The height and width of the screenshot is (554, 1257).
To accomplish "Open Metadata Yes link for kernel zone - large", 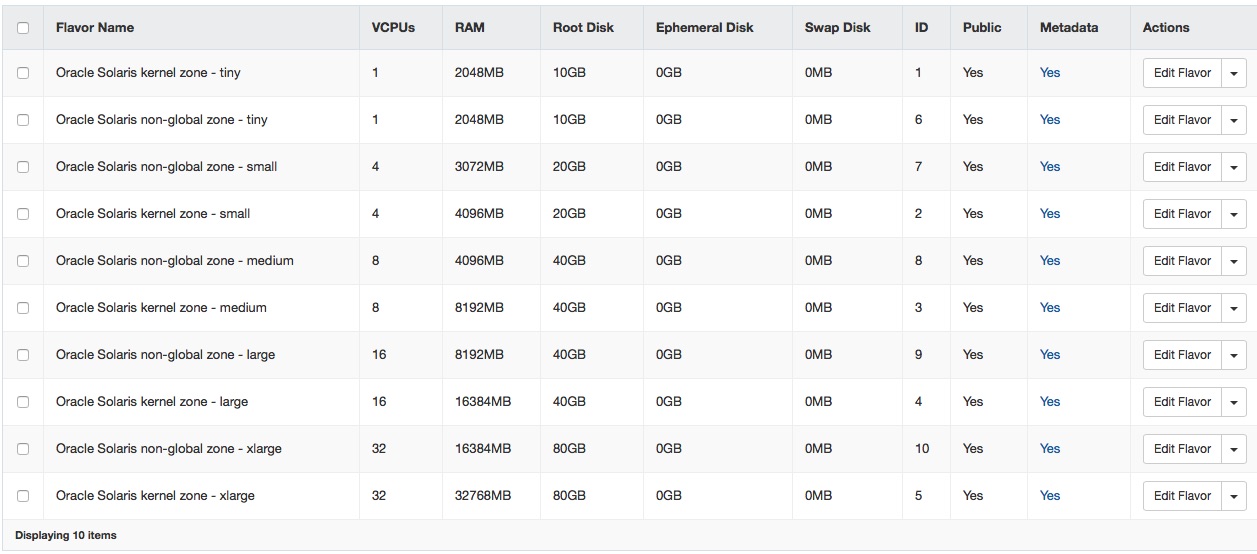I will coord(1050,402).
